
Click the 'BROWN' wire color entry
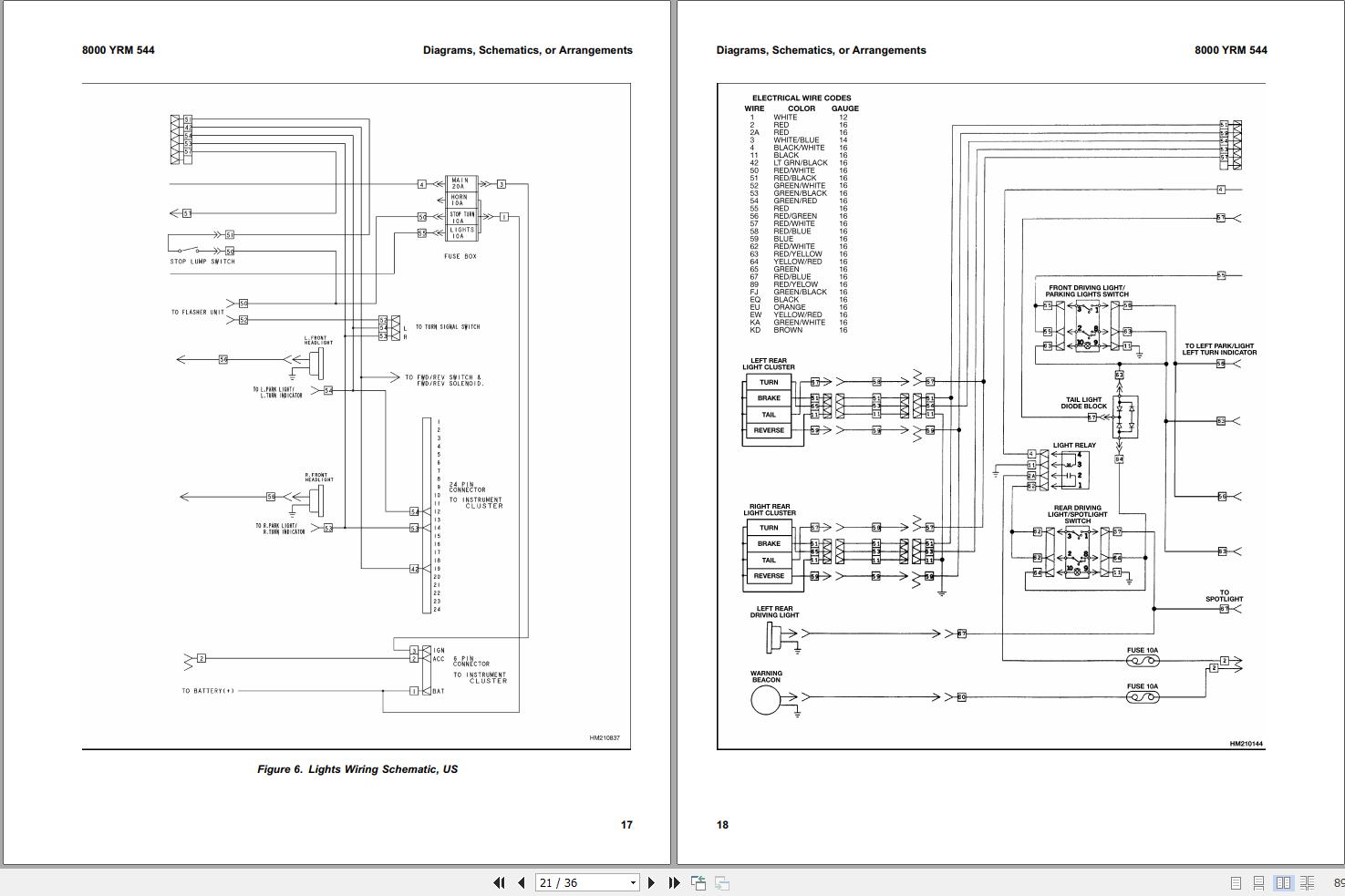[788, 330]
